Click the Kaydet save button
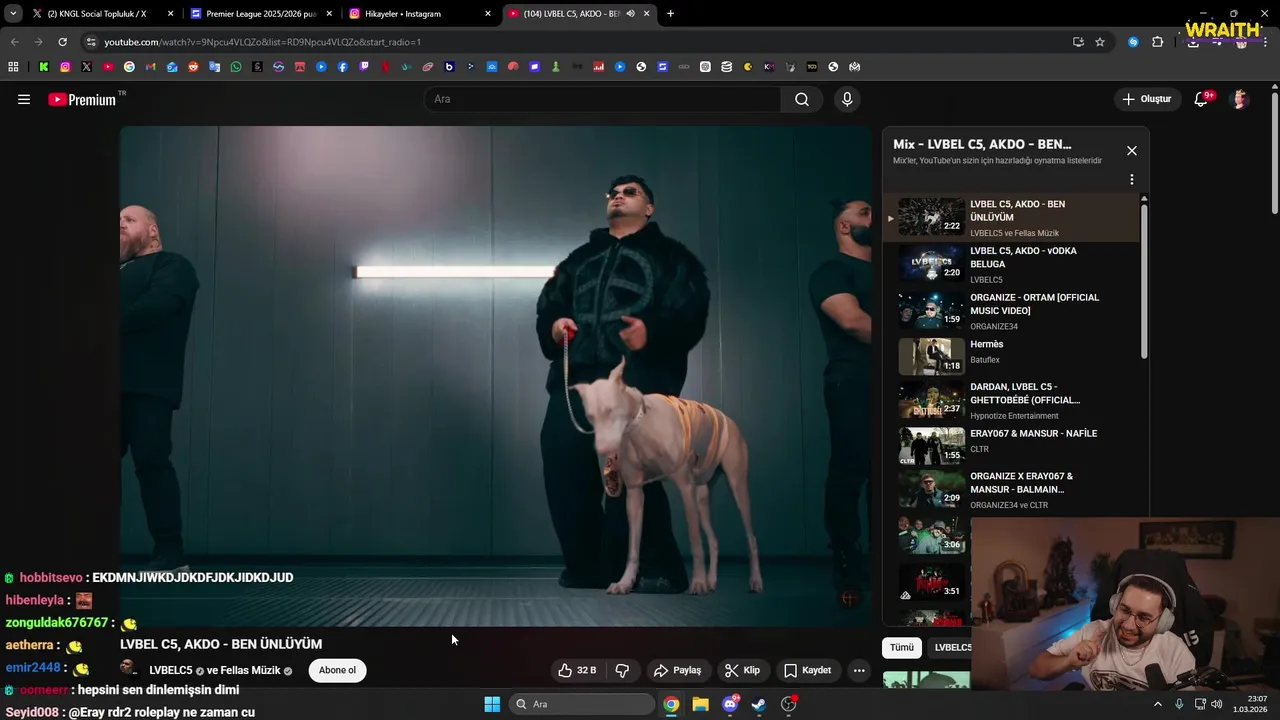 (x=807, y=670)
